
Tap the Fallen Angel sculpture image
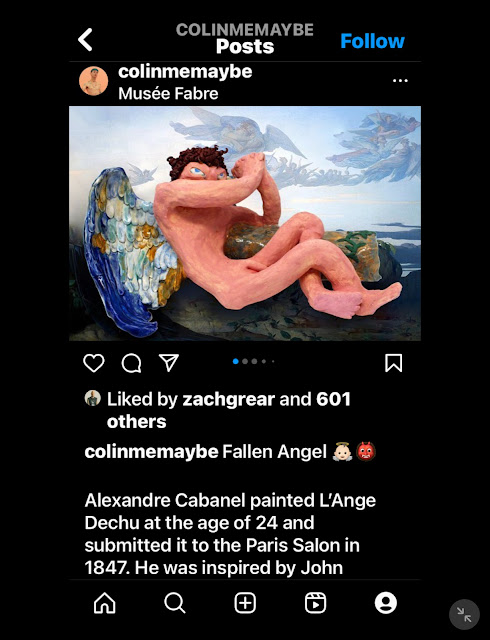(x=245, y=223)
